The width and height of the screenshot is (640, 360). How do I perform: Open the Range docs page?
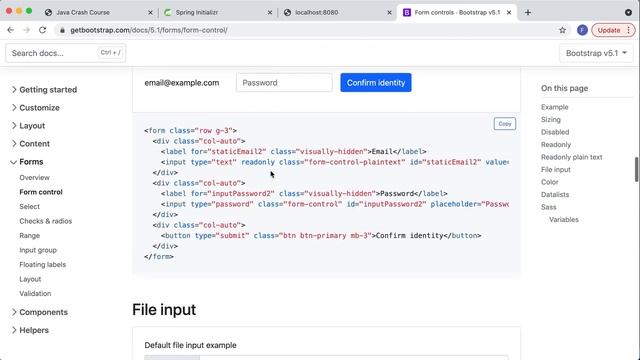(x=29, y=236)
